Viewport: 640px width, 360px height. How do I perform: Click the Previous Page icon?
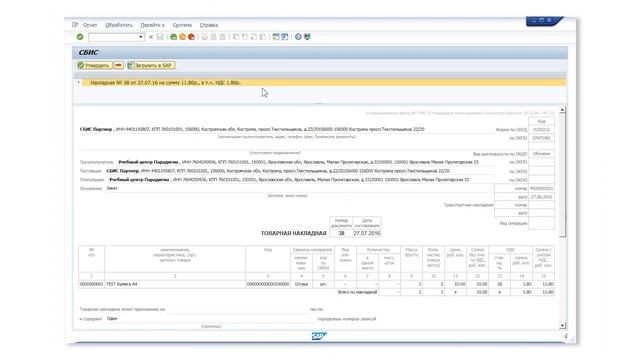click(x=245, y=37)
